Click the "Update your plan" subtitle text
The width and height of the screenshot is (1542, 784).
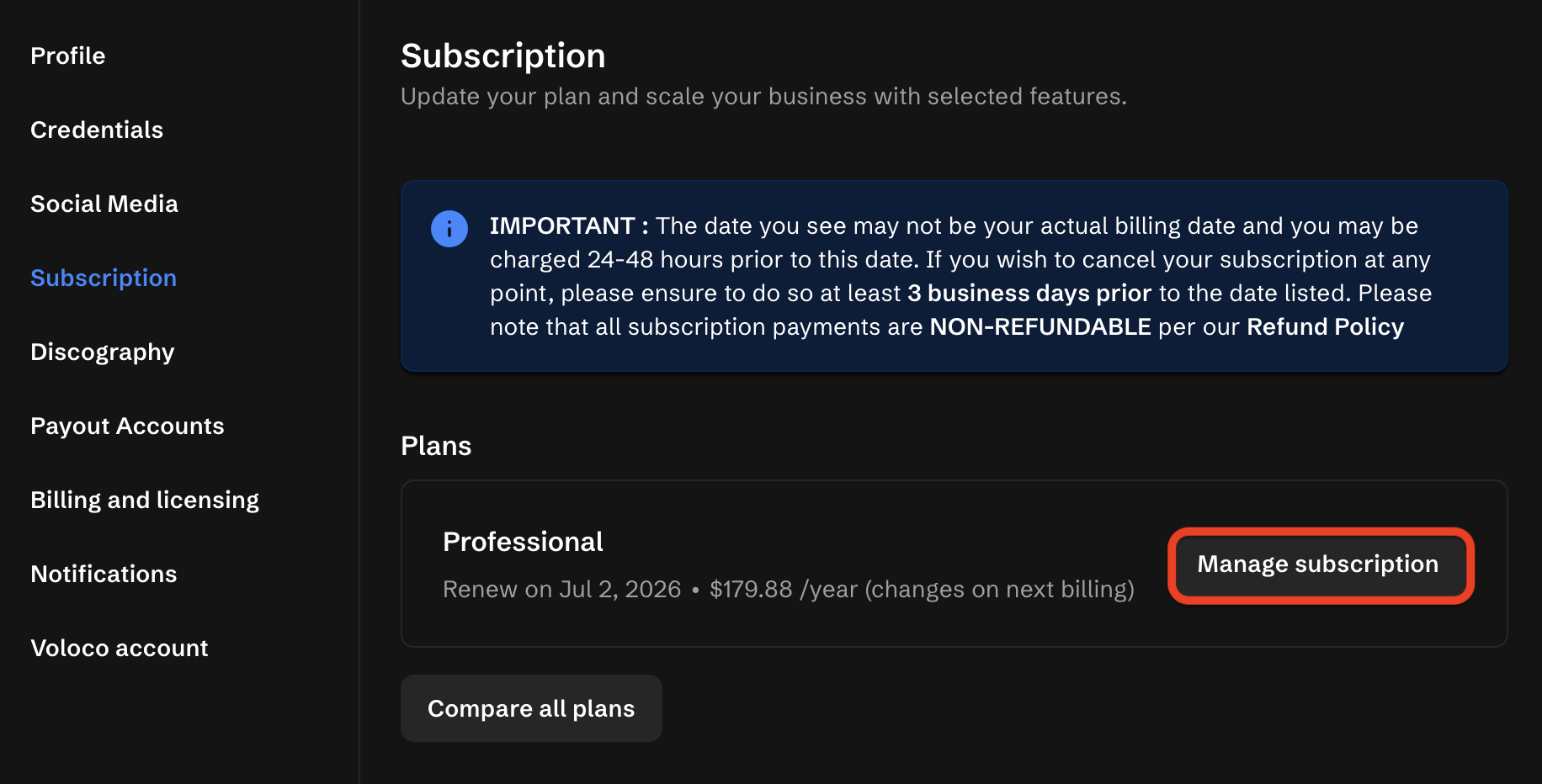click(x=763, y=97)
